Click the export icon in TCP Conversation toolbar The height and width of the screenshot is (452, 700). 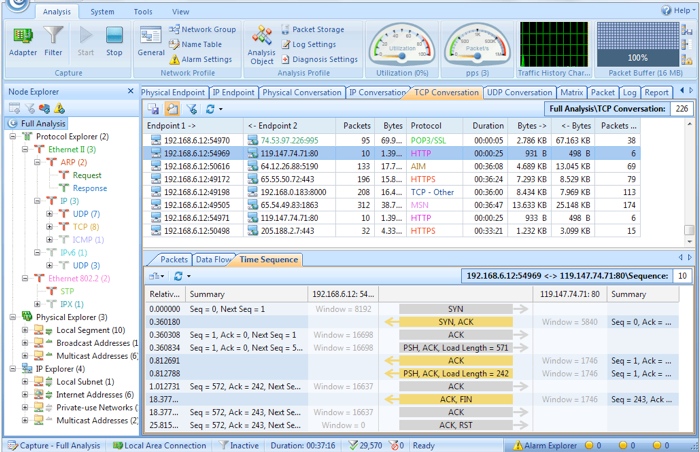tap(153, 109)
